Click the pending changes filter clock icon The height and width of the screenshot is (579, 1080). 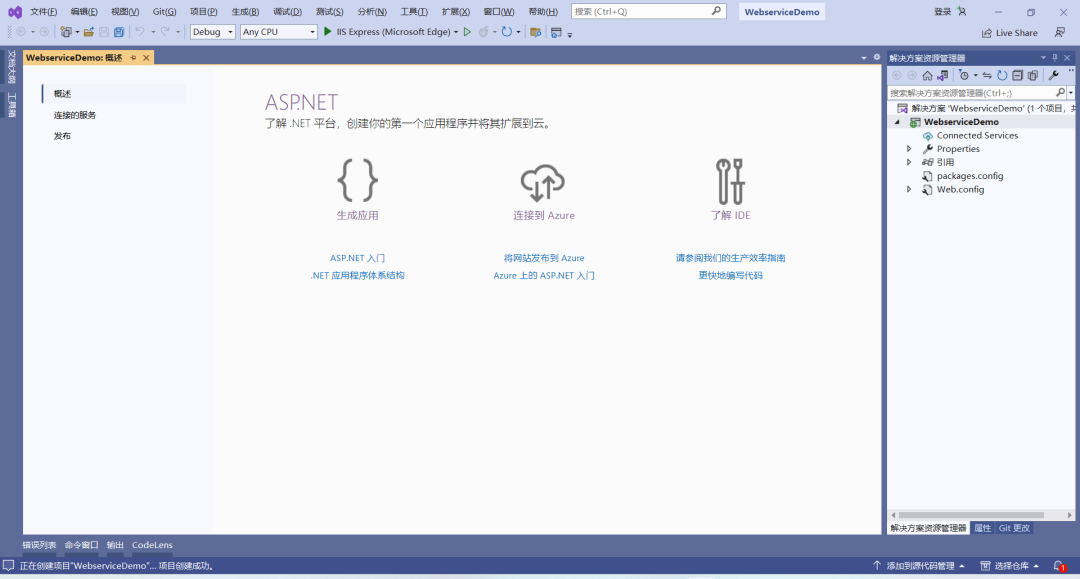point(964,75)
